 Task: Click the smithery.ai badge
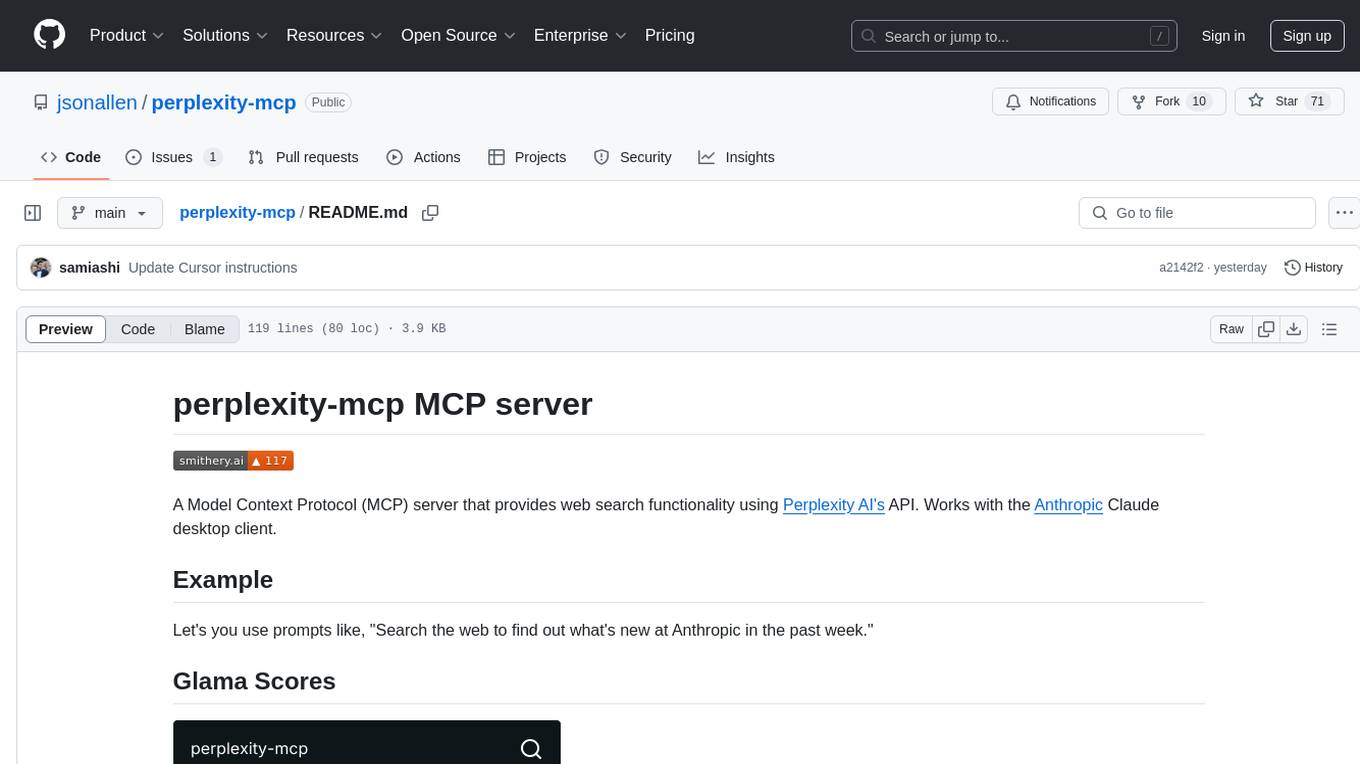pos(233,461)
